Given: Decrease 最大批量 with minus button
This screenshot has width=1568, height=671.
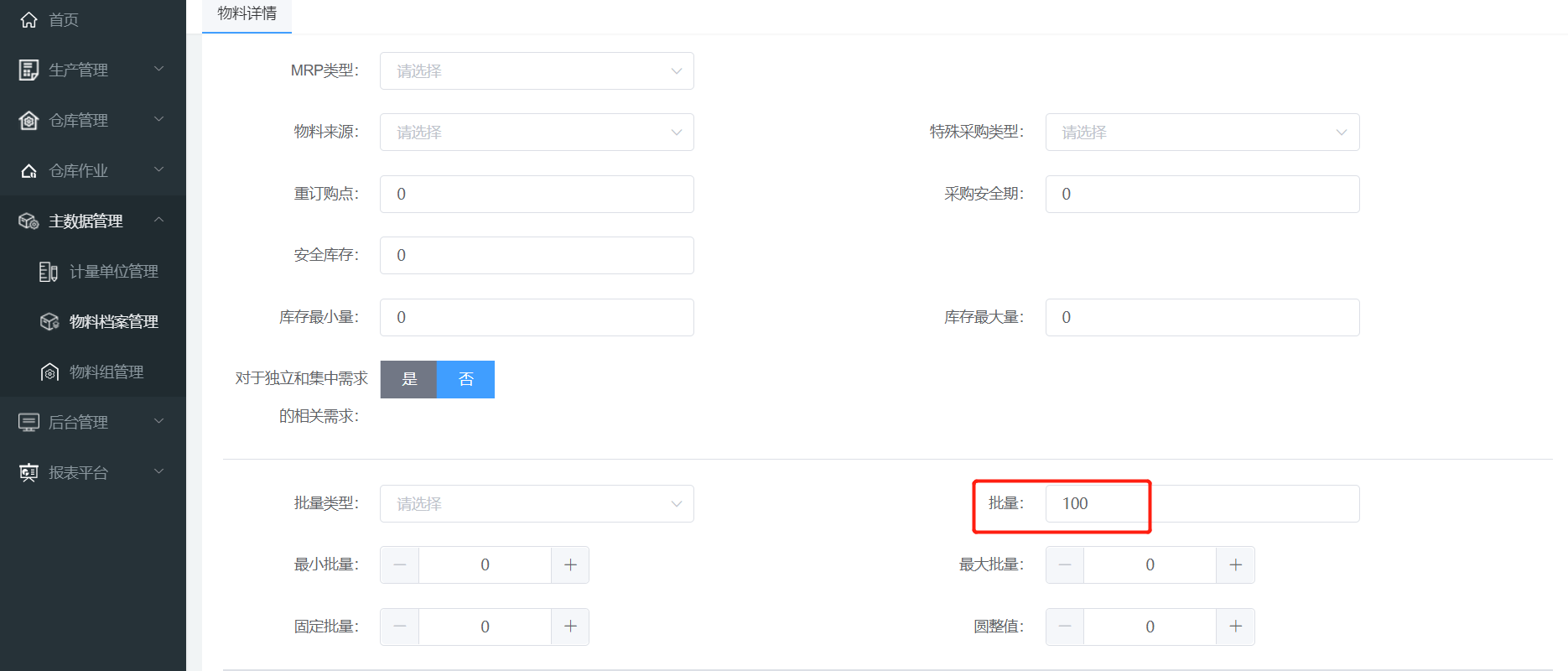Looking at the screenshot, I should pyautogui.click(x=1065, y=565).
